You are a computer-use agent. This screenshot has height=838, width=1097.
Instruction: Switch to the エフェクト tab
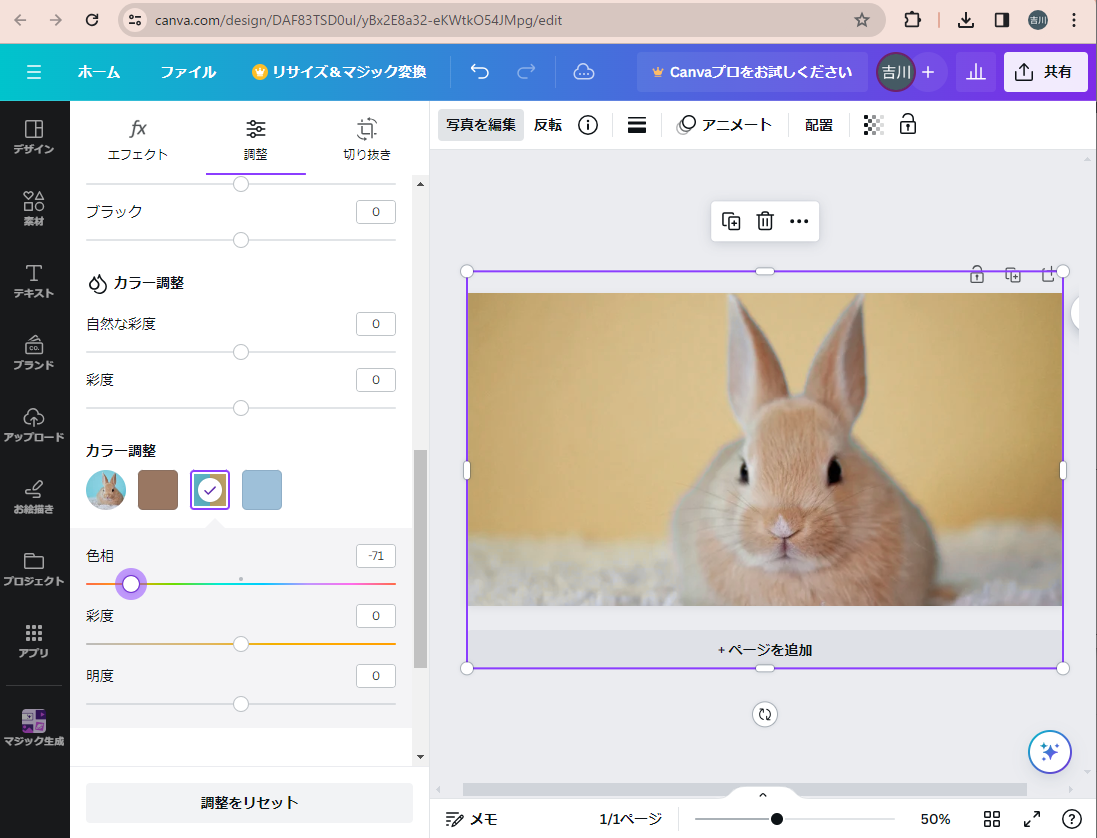click(138, 139)
